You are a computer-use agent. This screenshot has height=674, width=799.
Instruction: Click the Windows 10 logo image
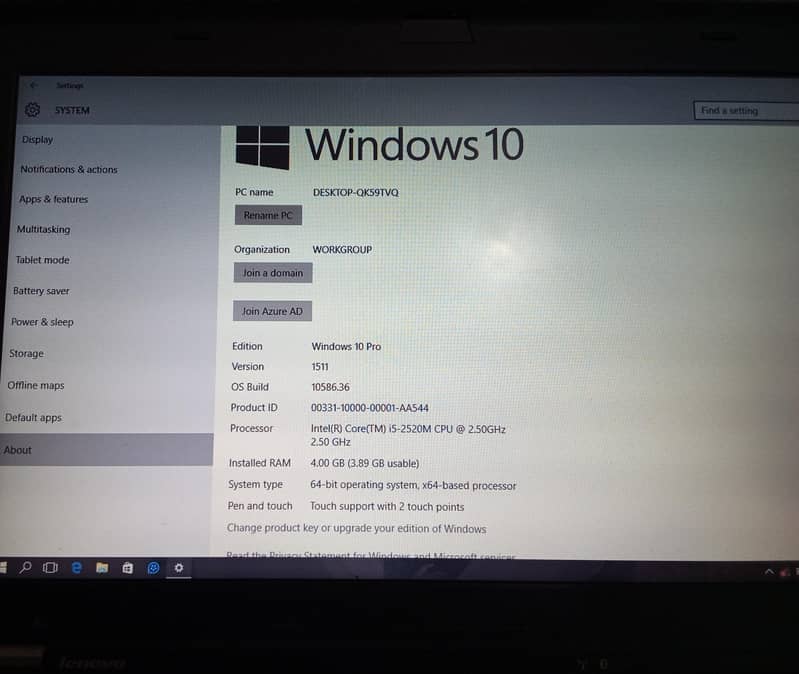tap(380, 147)
